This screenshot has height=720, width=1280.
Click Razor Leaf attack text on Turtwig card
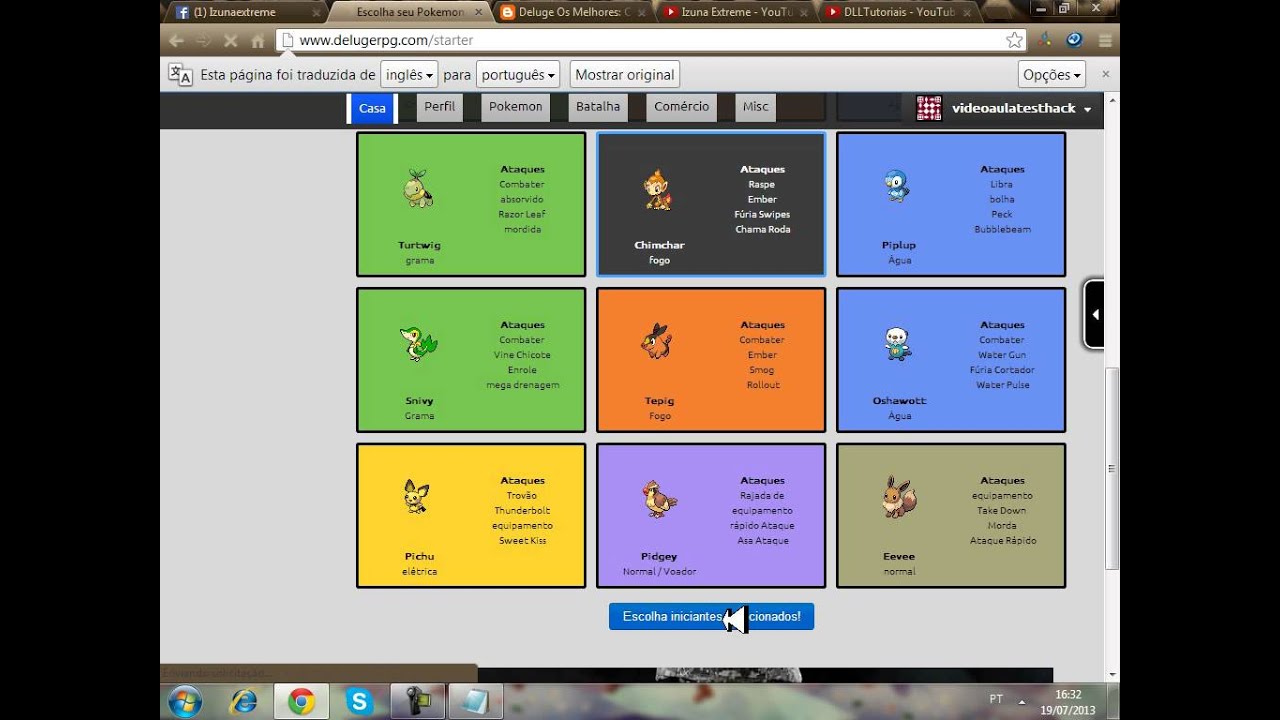[522, 214]
